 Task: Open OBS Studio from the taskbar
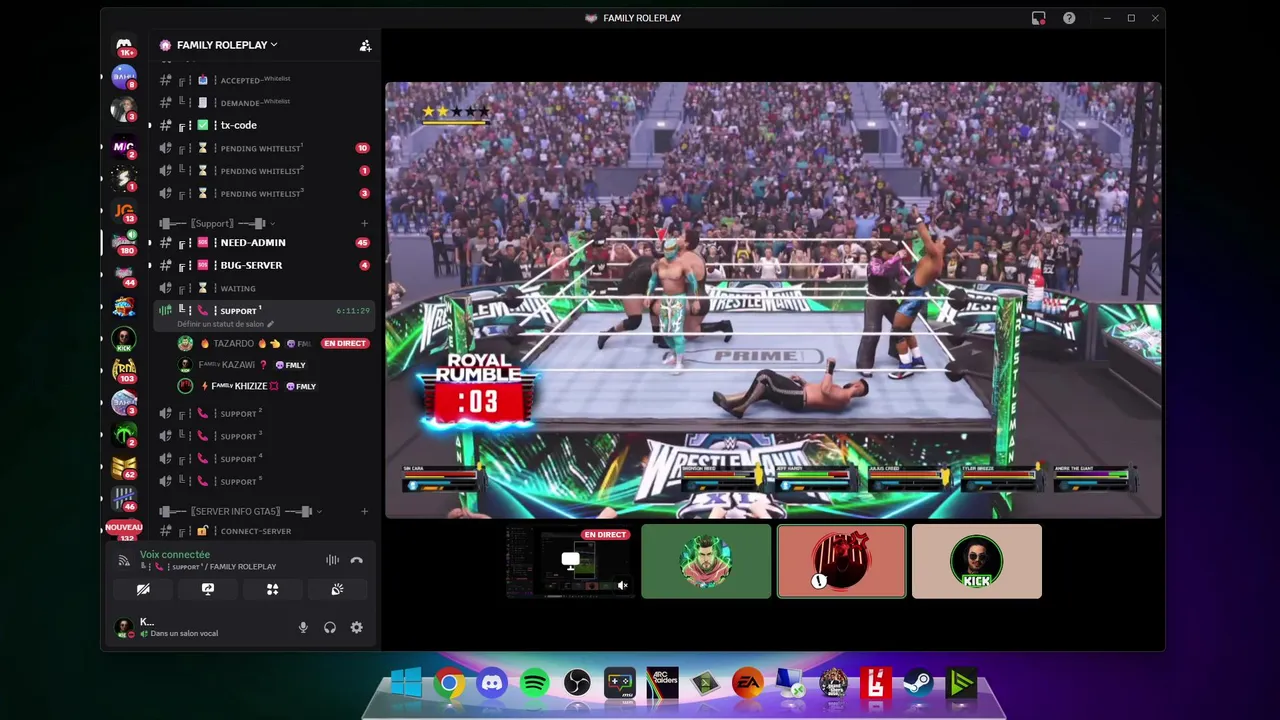coord(577,684)
